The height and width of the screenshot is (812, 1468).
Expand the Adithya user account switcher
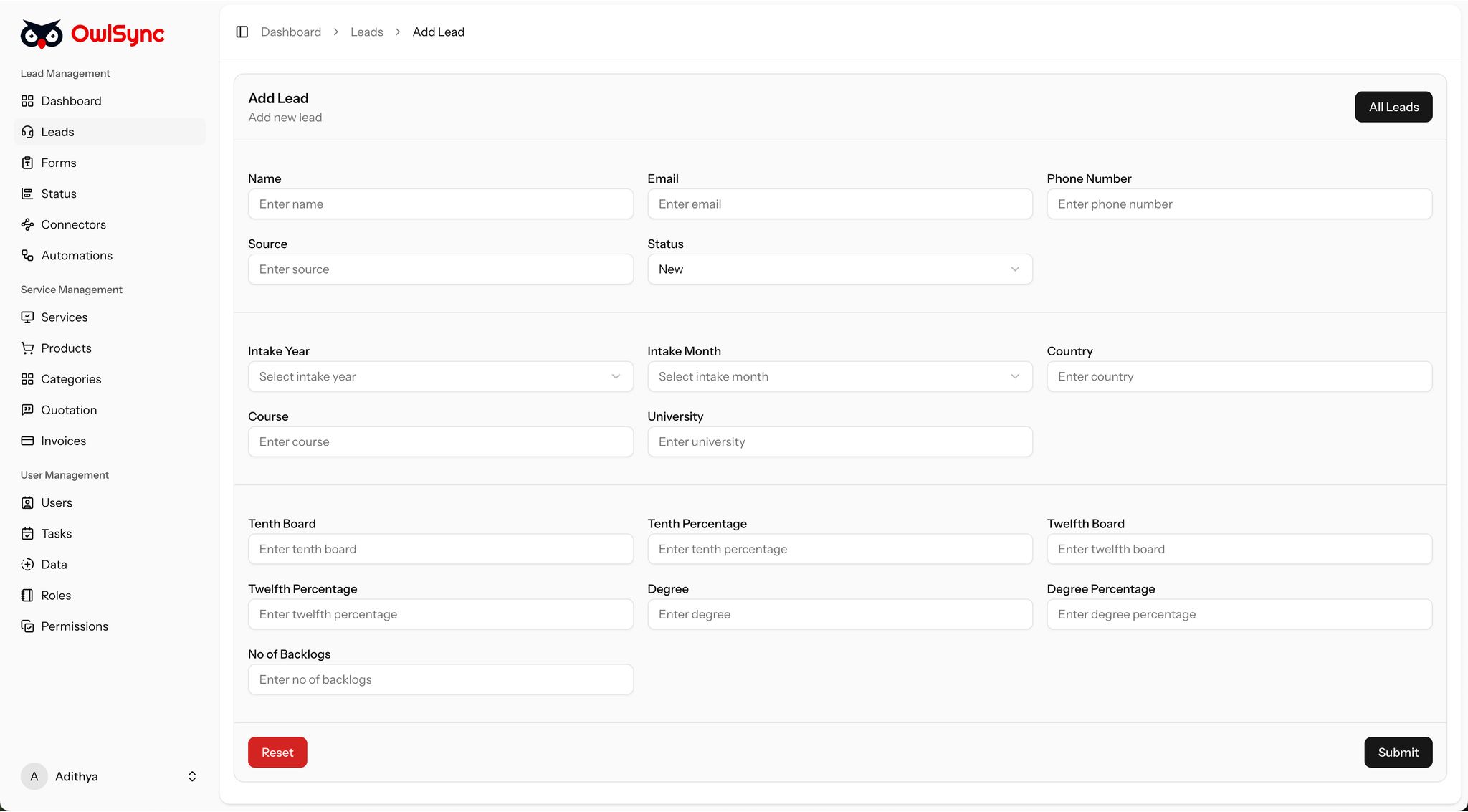[191, 777]
